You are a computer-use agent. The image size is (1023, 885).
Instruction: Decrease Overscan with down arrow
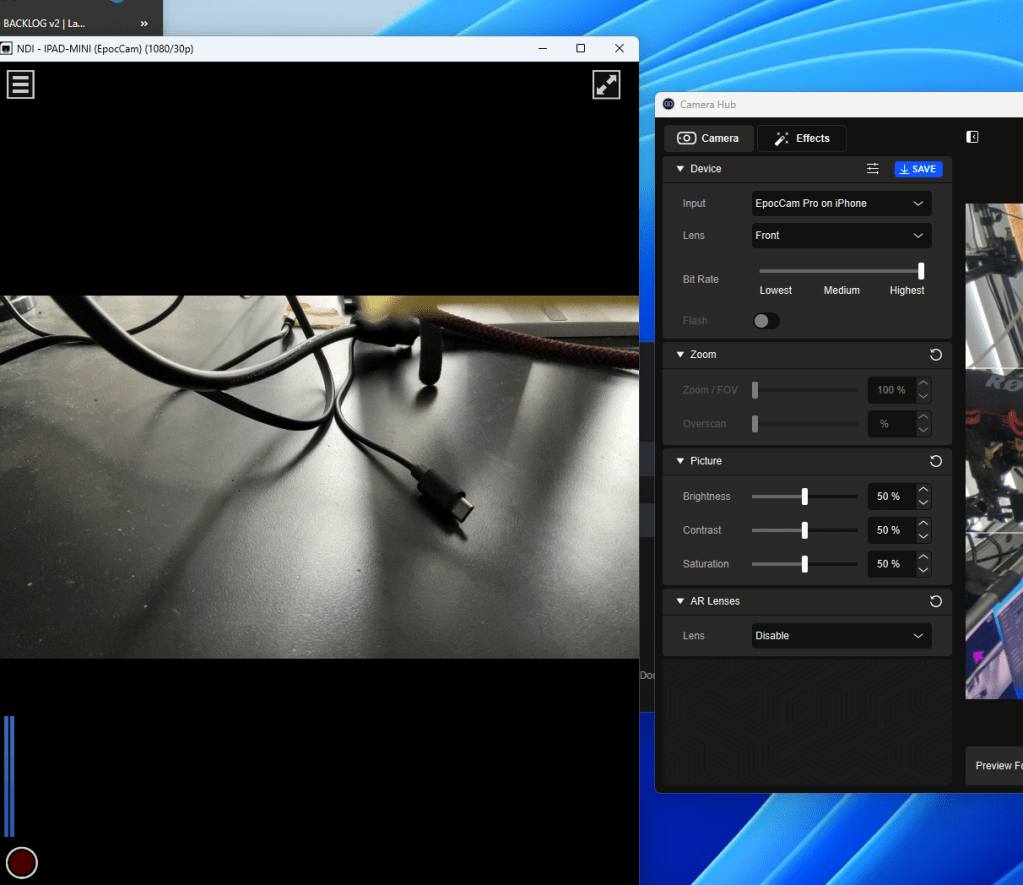[x=923, y=430]
